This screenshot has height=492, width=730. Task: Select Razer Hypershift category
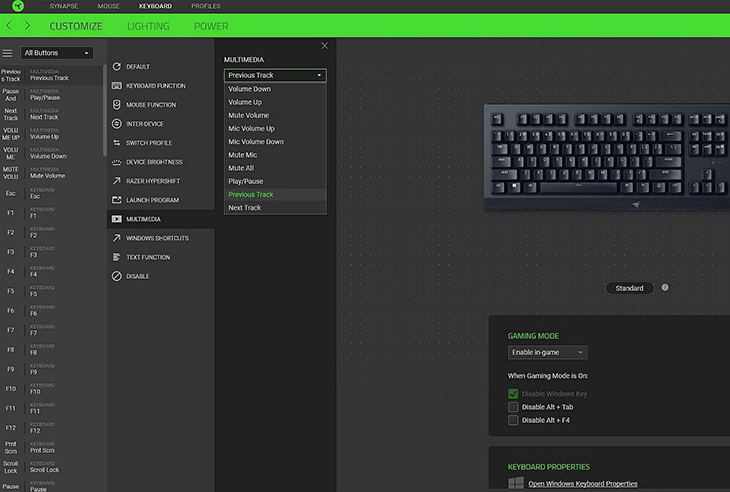pos(161,181)
